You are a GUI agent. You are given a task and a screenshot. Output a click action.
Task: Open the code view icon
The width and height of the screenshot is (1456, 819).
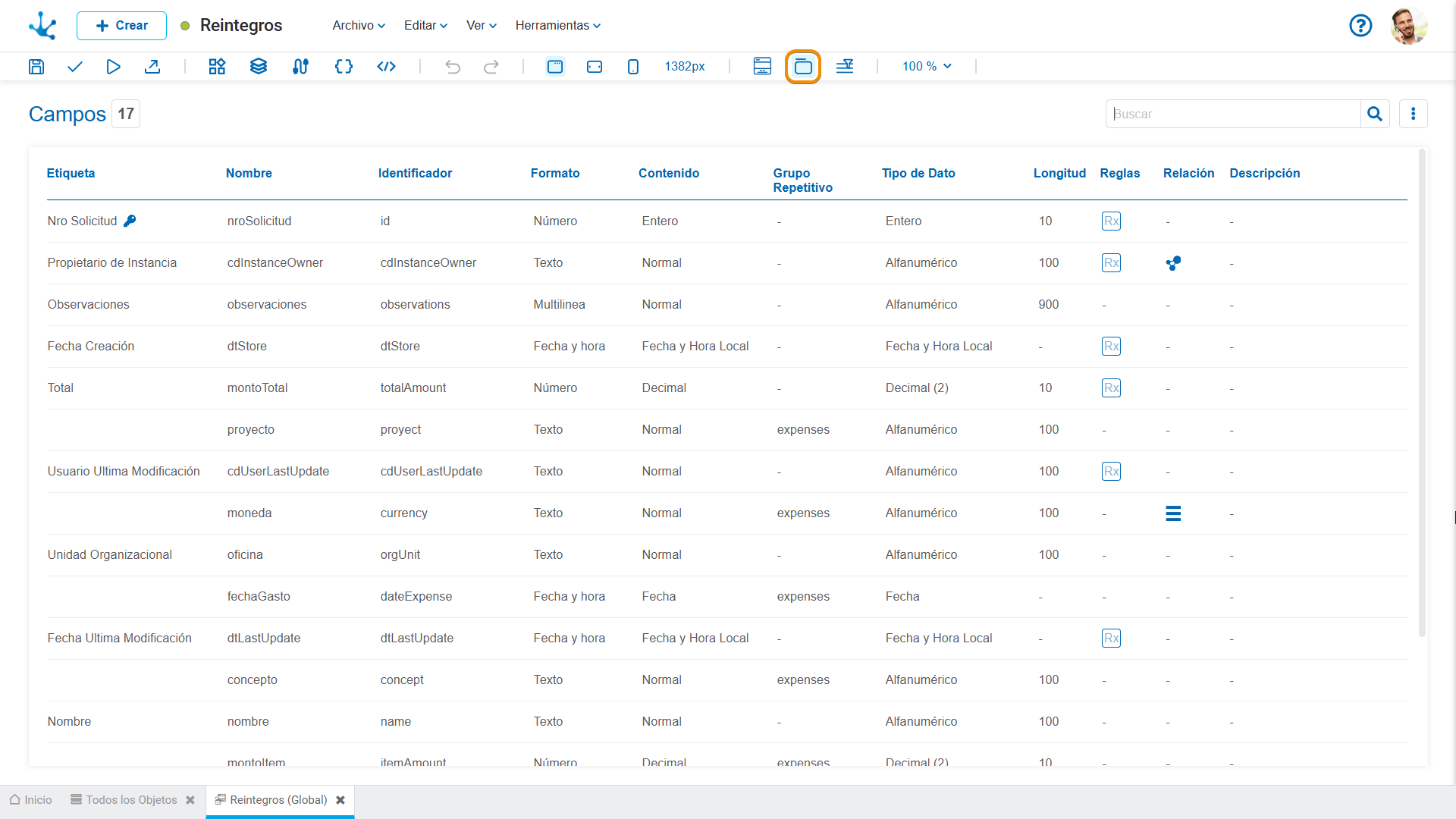tap(386, 67)
